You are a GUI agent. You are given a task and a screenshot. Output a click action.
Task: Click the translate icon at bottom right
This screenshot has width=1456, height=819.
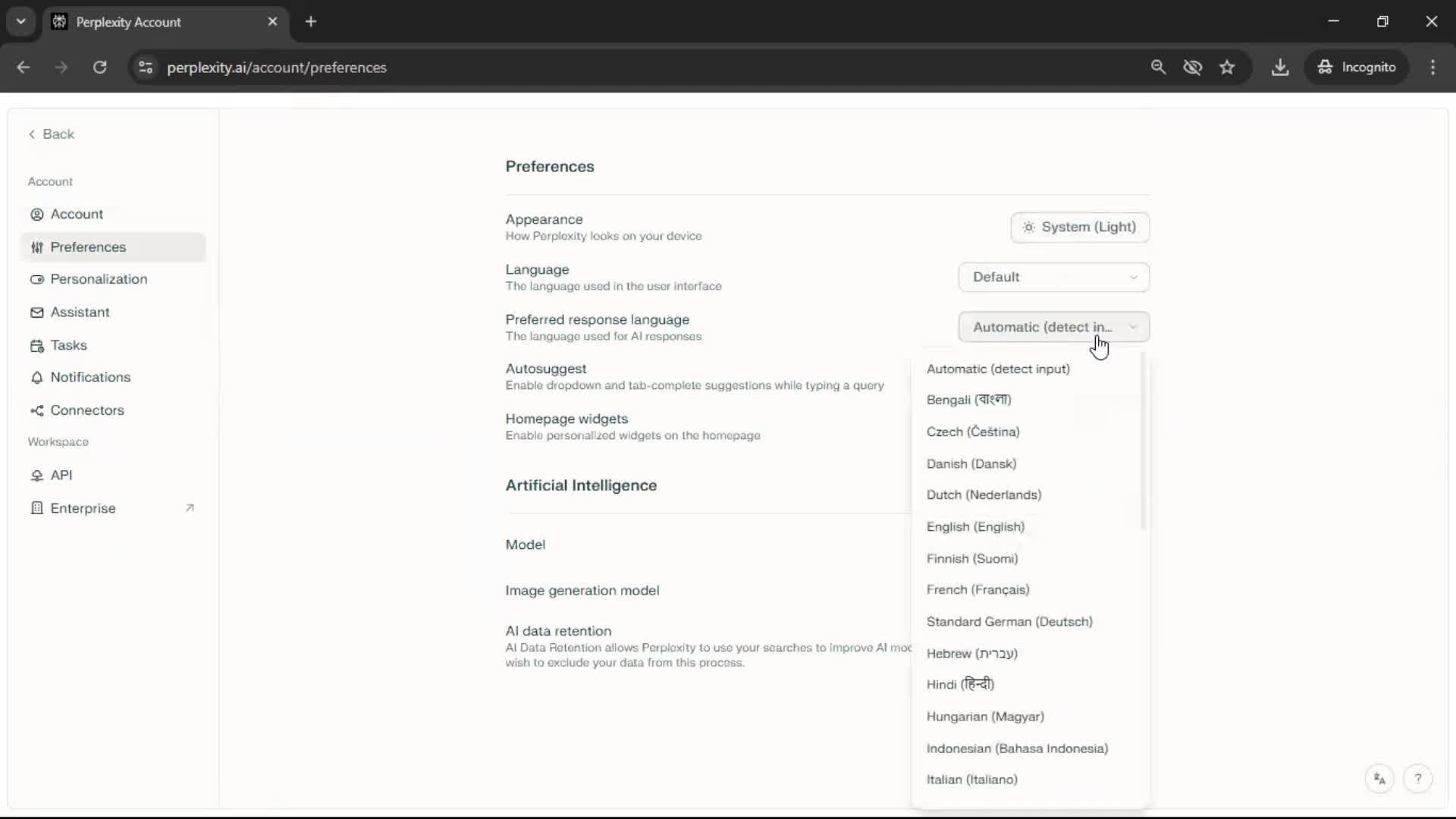pos(1379,779)
